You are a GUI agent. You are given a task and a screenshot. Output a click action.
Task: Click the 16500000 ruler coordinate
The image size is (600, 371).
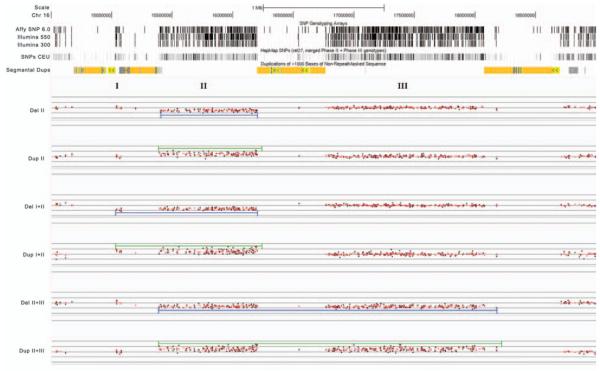283,15
